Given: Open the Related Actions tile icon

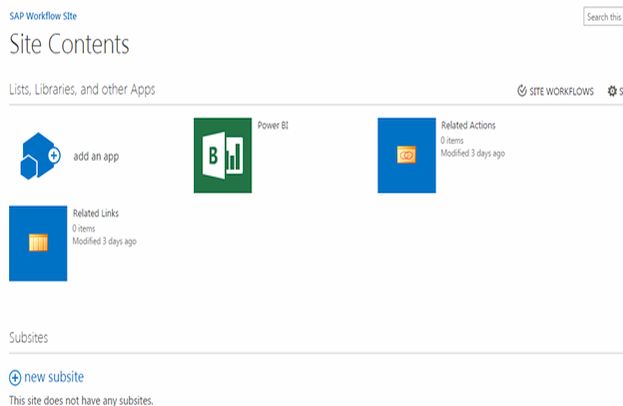Looking at the screenshot, I should [x=406, y=155].
